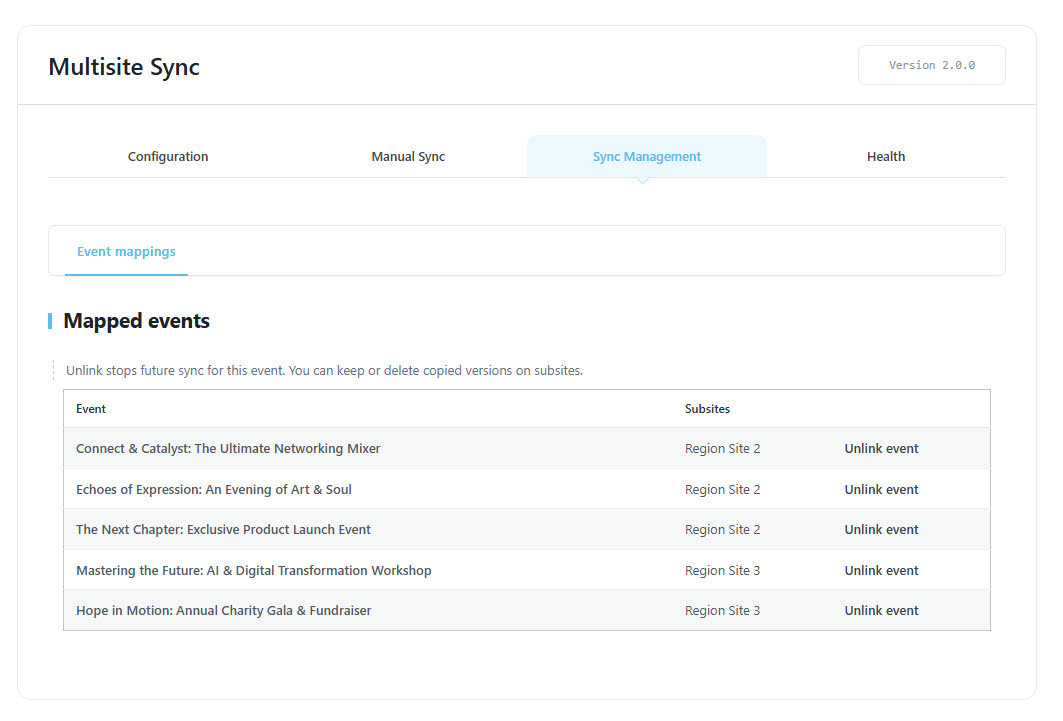Click the Event column header
The width and height of the screenshot is (1063, 721).
91,409
